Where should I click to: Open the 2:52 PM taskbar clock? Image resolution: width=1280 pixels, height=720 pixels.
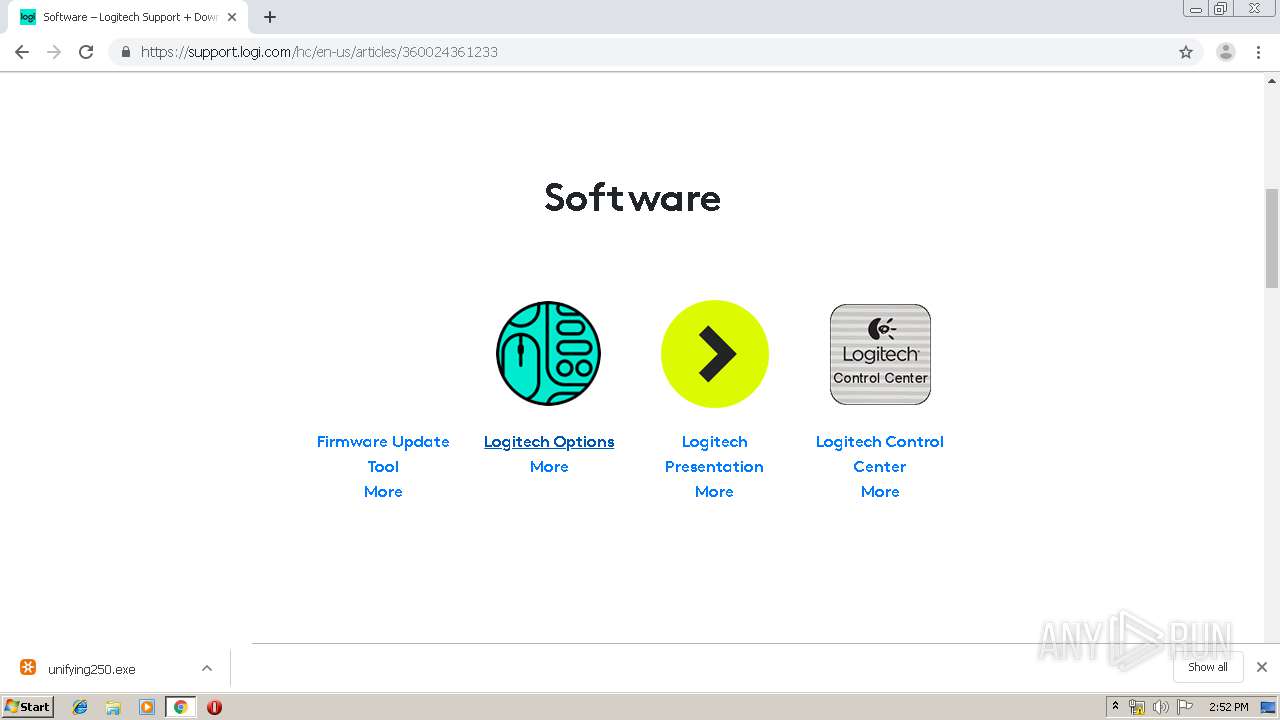coord(1228,707)
